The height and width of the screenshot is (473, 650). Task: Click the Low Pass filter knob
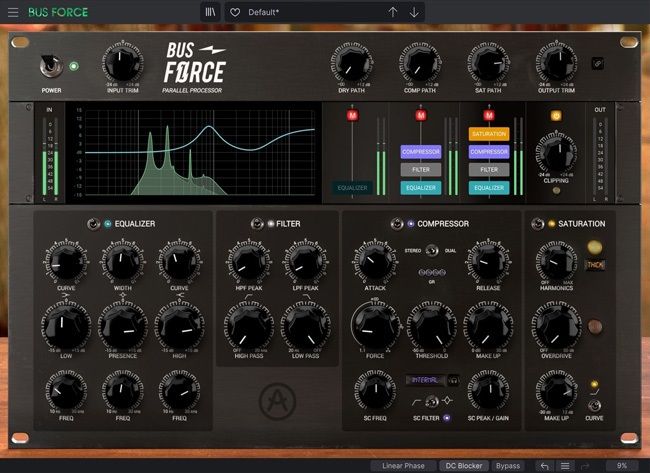click(x=306, y=326)
